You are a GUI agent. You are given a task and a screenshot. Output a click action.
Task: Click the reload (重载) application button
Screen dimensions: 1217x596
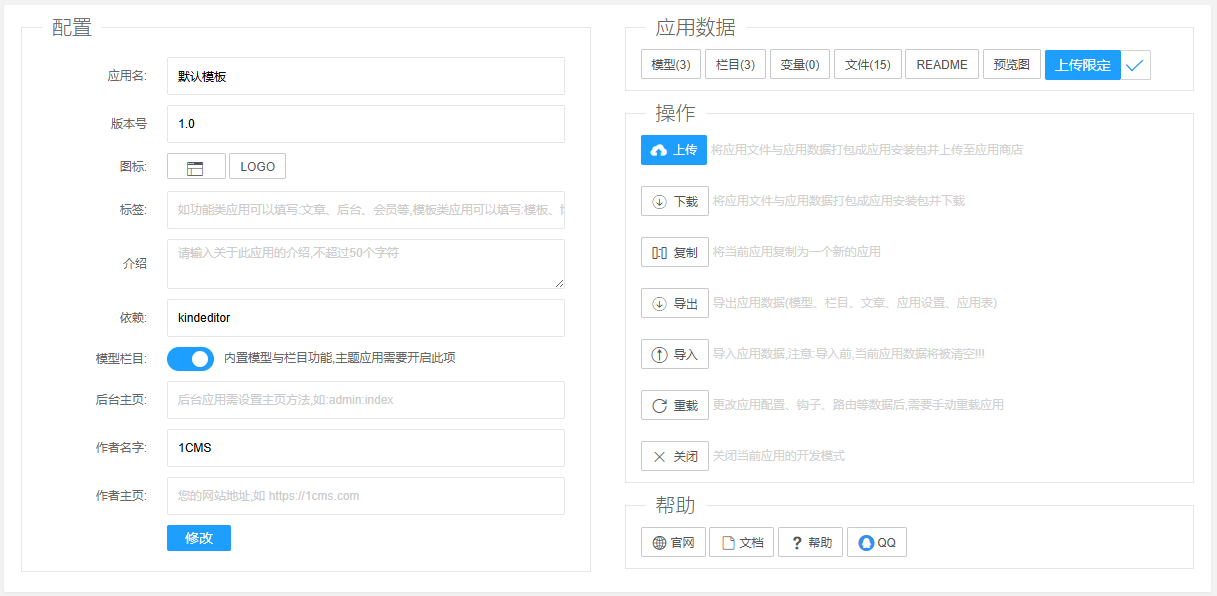tap(675, 405)
